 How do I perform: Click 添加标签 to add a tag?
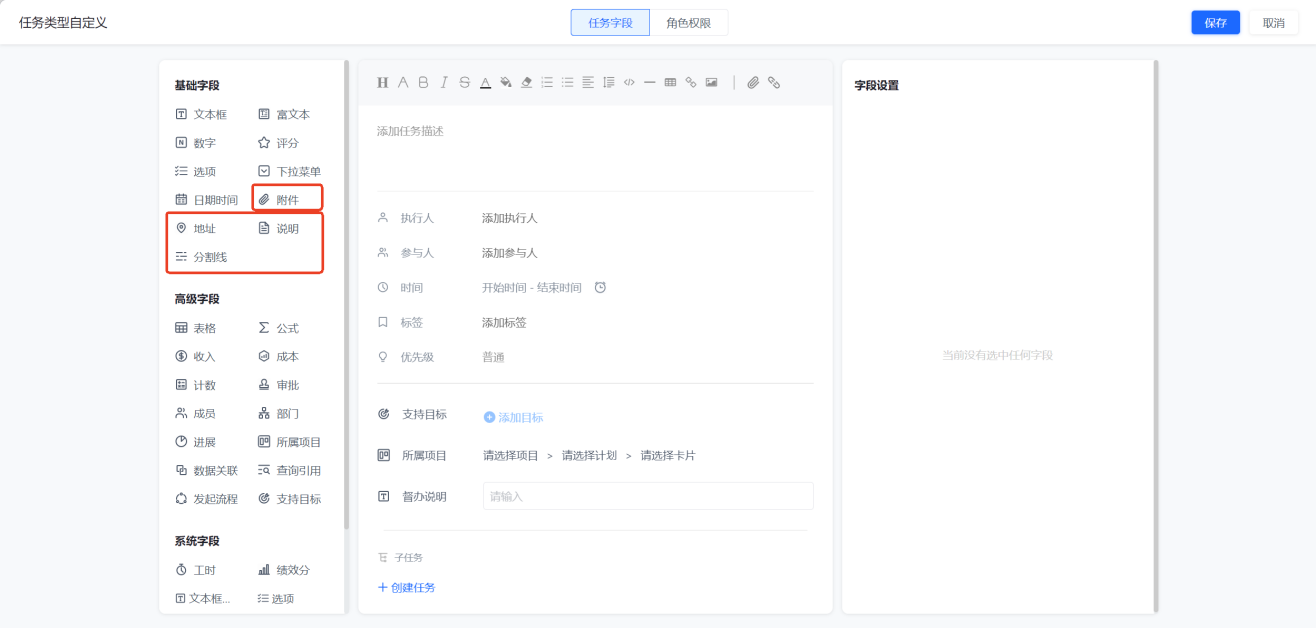tap(505, 323)
